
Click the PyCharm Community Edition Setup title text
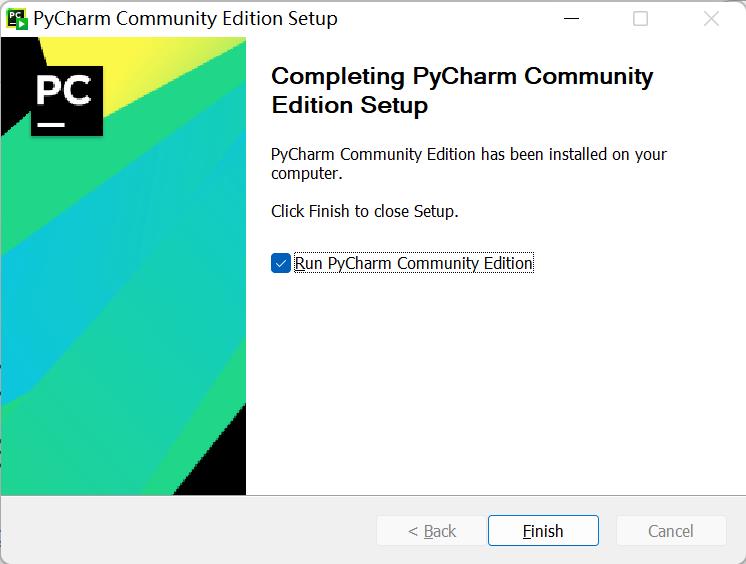click(x=186, y=19)
